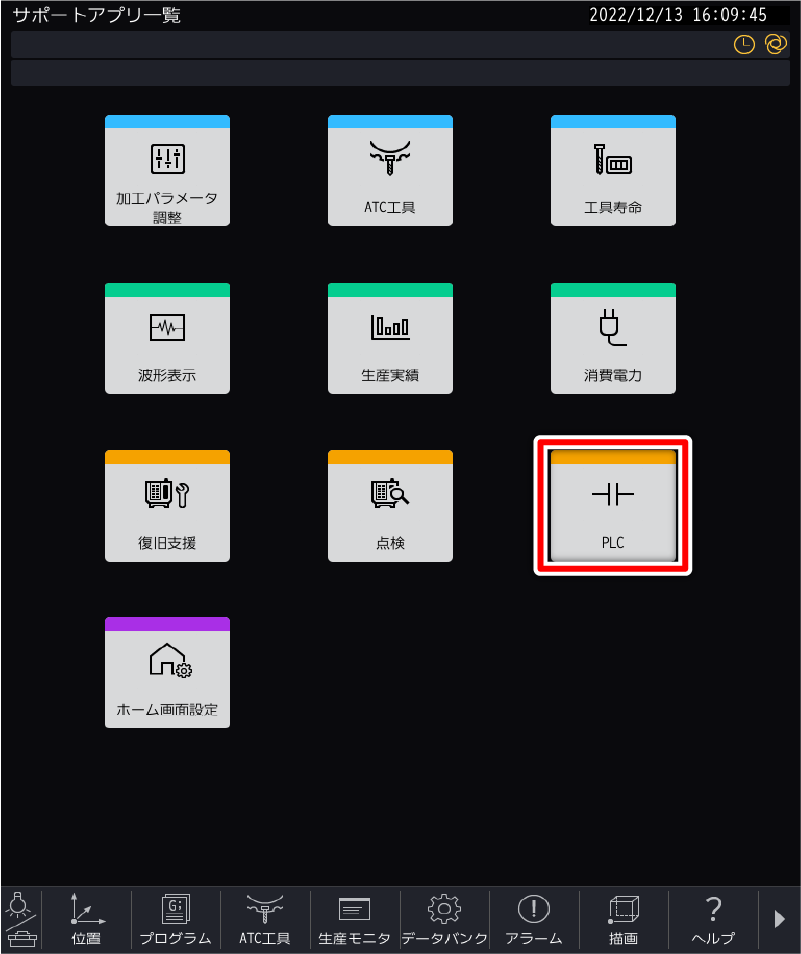Select 位置 in the bottom menu bar
Viewport: 801px width, 954px height.
click(86, 919)
